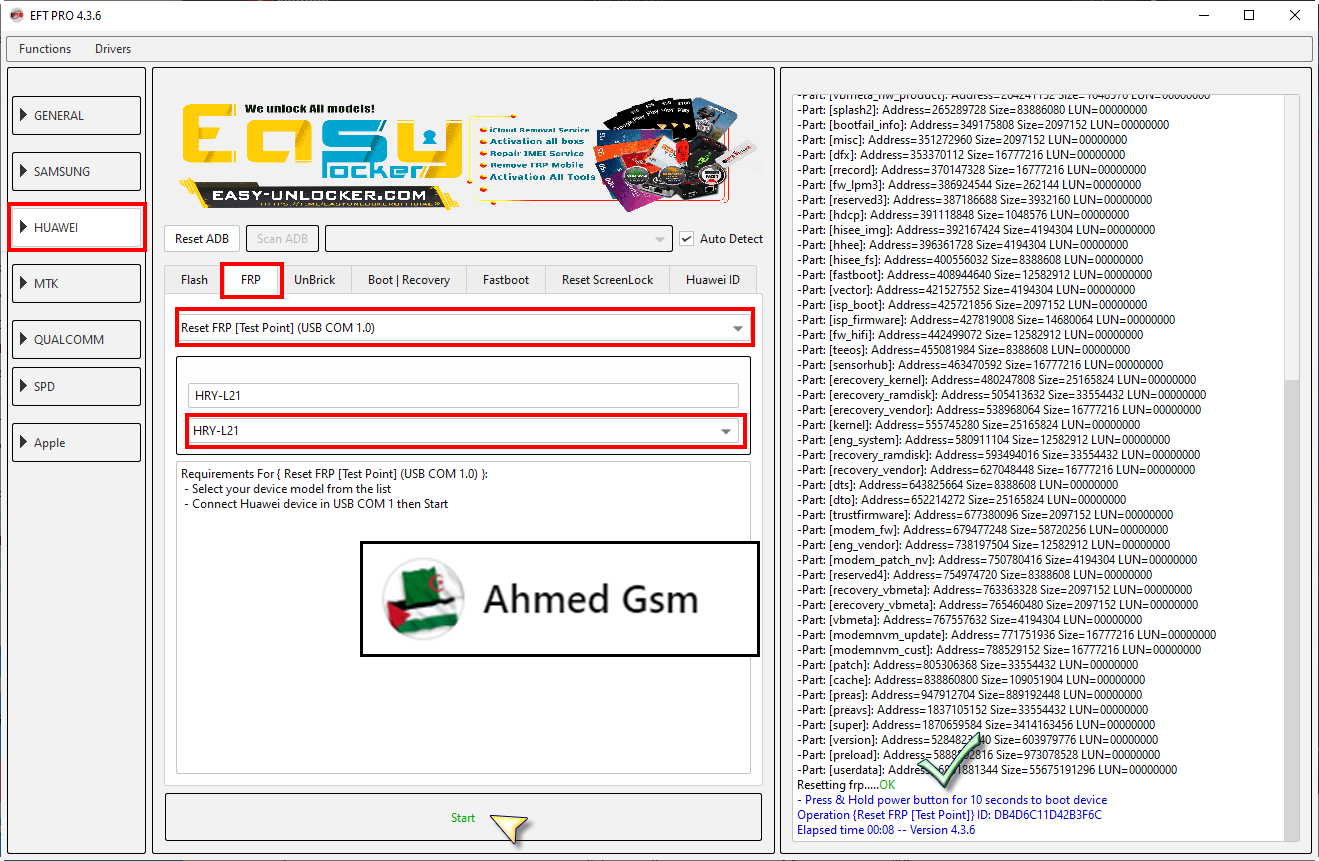Close the EFT PRO window
Screen dimensions: 1319x861
[1295, 15]
